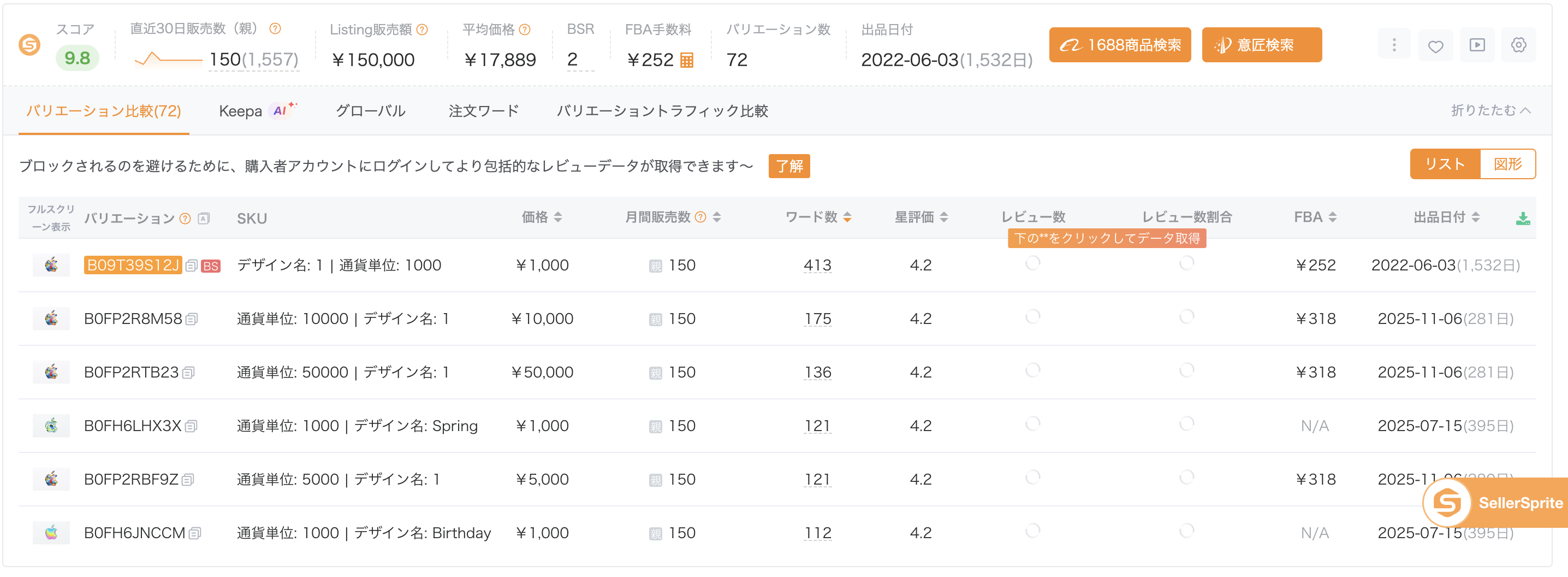This screenshot has height=577, width=1568.
Task: Copy ASIN B0FP2R8M58 with copy icon
Action: (x=192, y=319)
